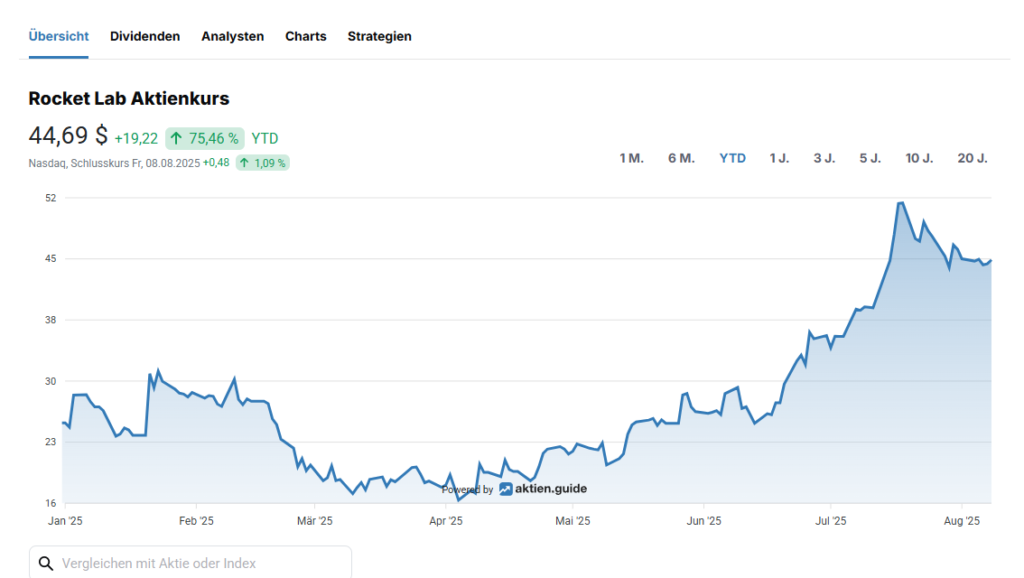Select the Strategien tab
This screenshot has height=578, width=1024.
[379, 36]
